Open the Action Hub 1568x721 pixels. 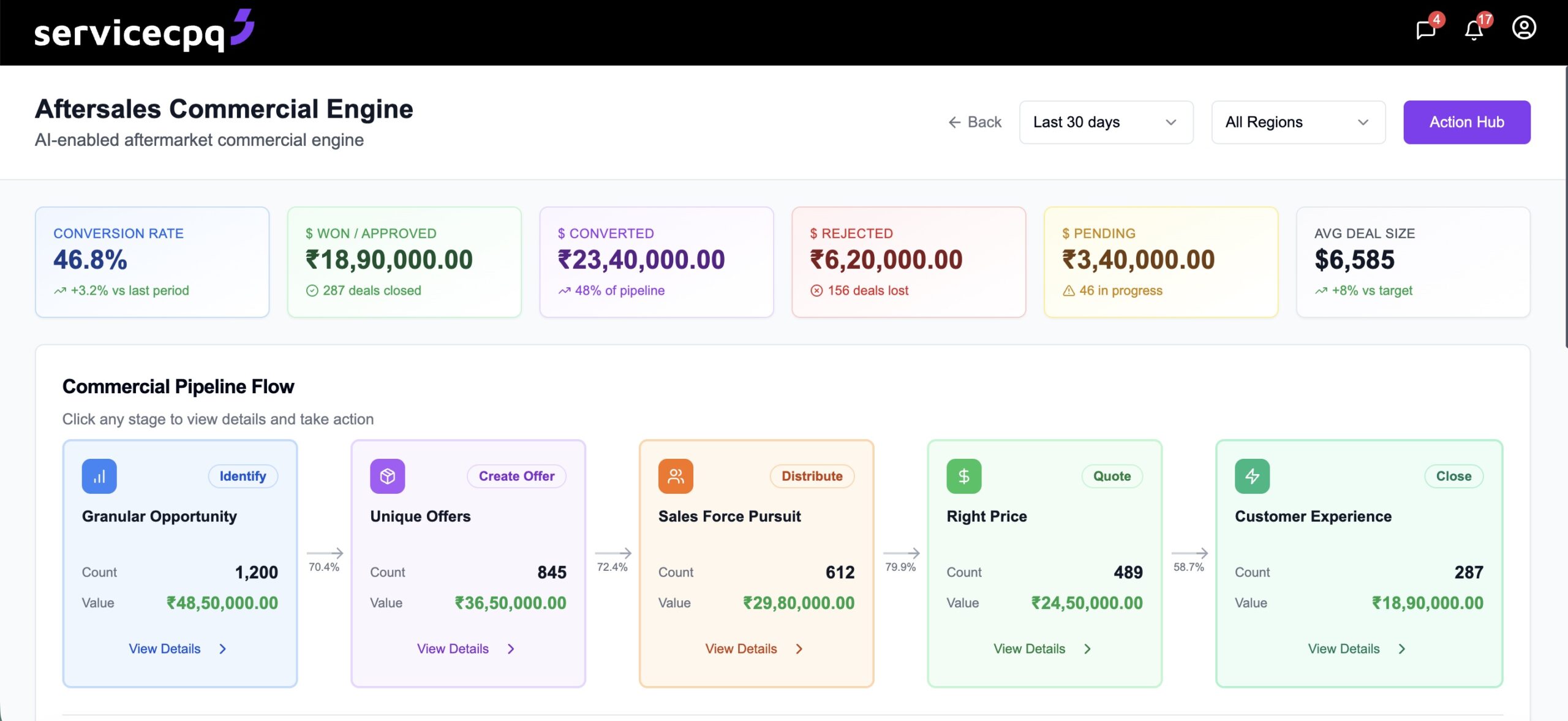click(x=1466, y=122)
